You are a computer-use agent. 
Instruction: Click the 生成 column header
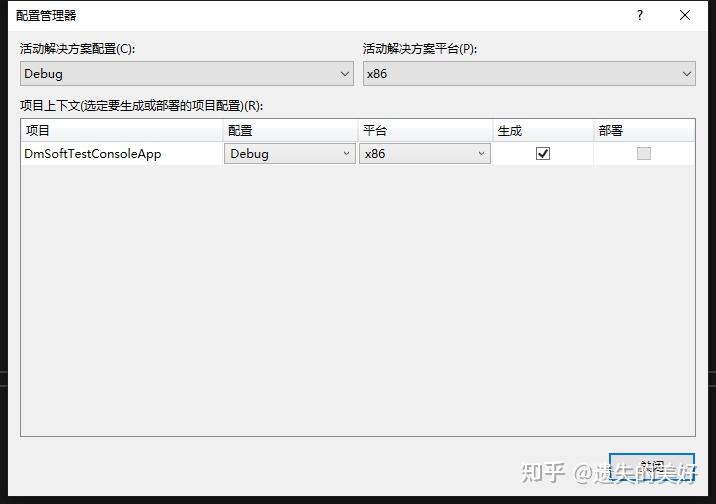coord(543,131)
